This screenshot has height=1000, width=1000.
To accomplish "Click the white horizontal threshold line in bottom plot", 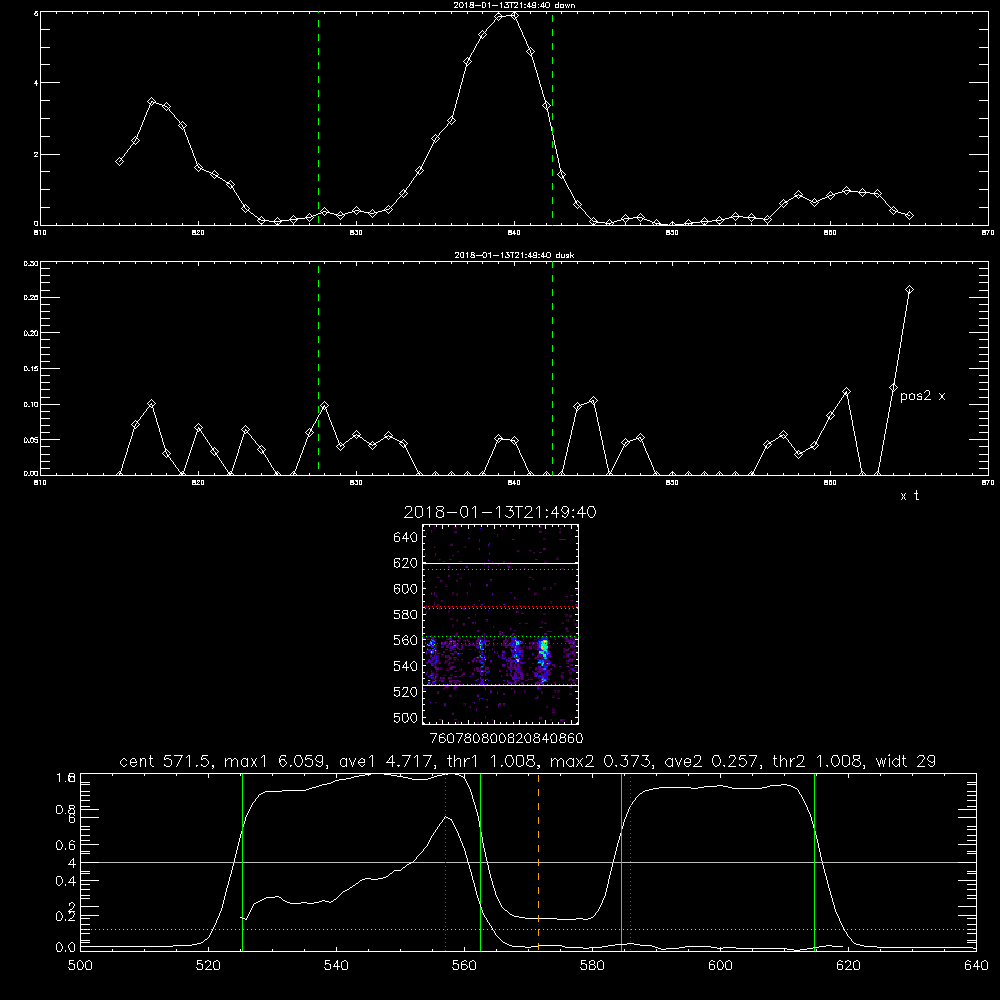I will [528, 862].
